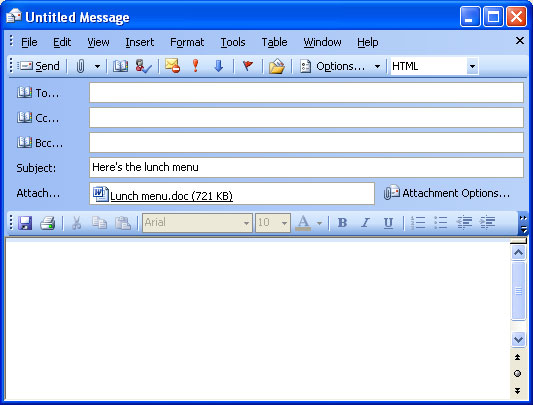Expand the Font Color dropdown arrow

[x=319, y=223]
